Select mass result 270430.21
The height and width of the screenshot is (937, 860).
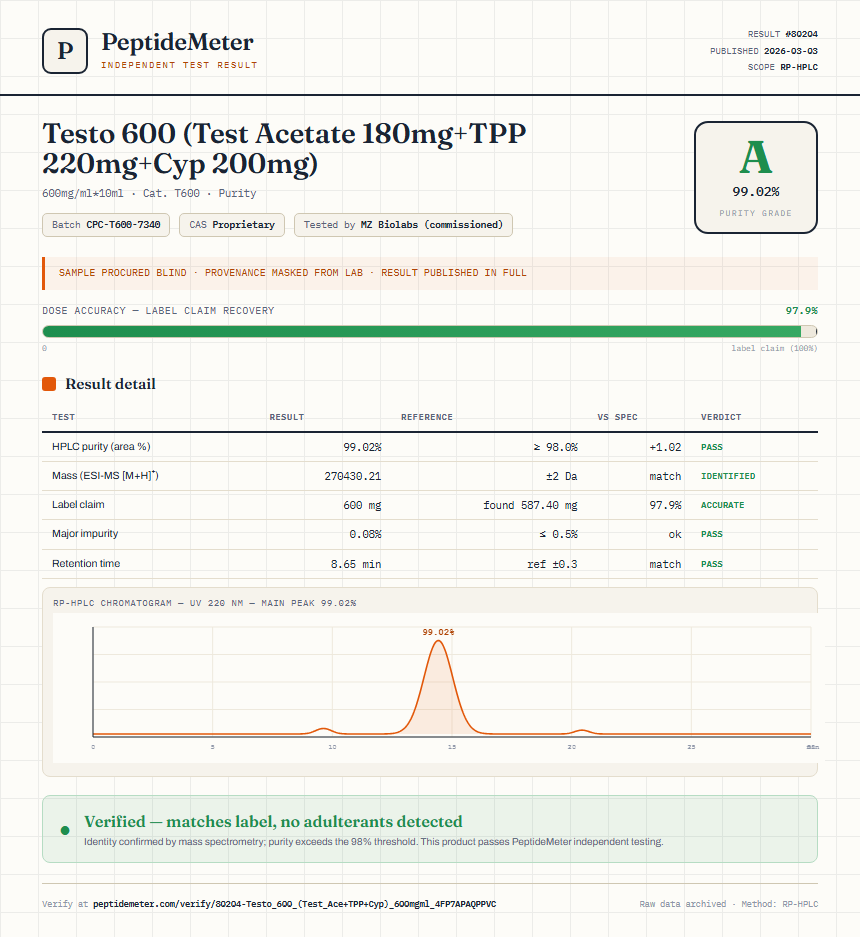(353, 476)
